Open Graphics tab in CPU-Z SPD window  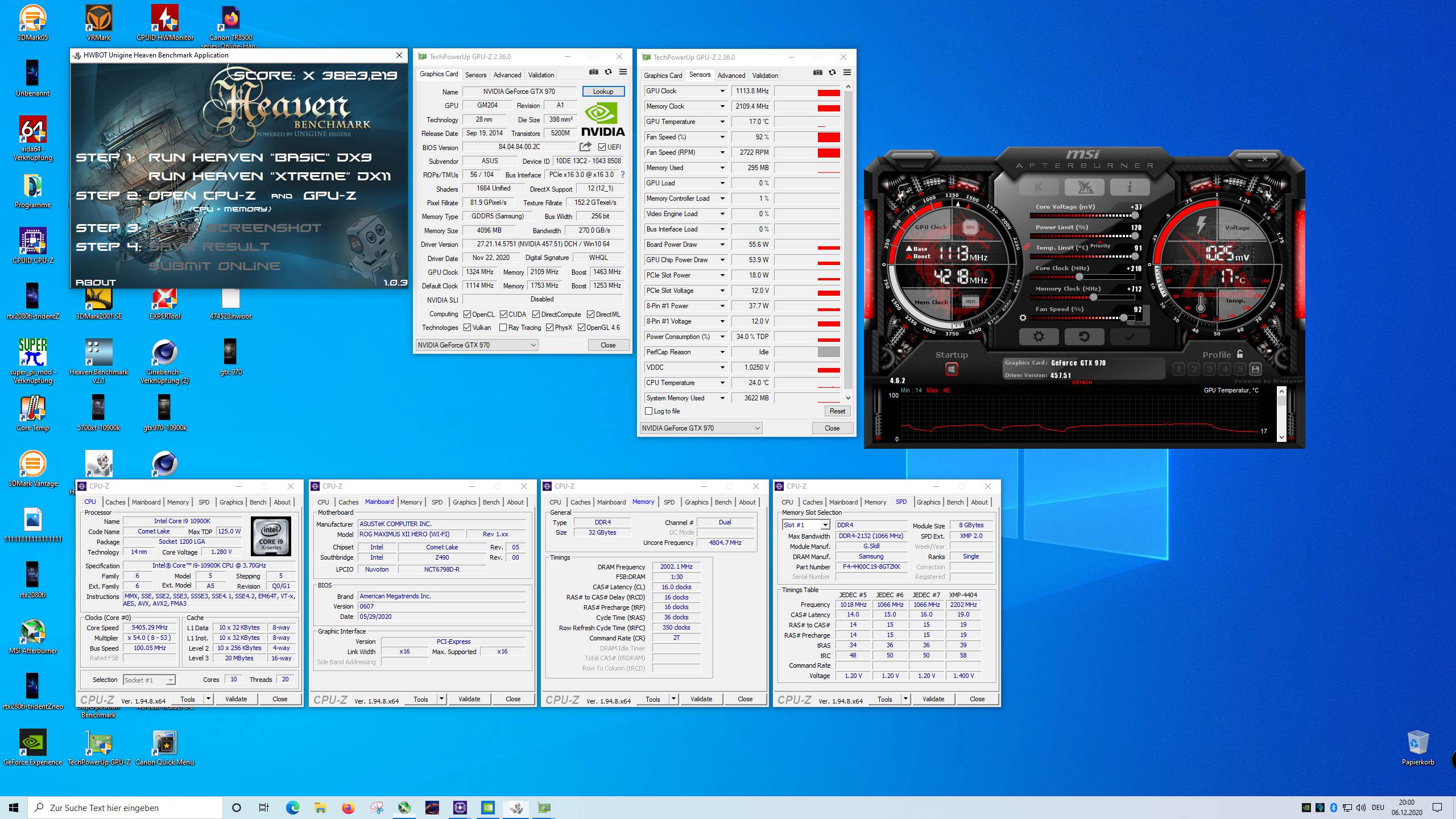928,502
